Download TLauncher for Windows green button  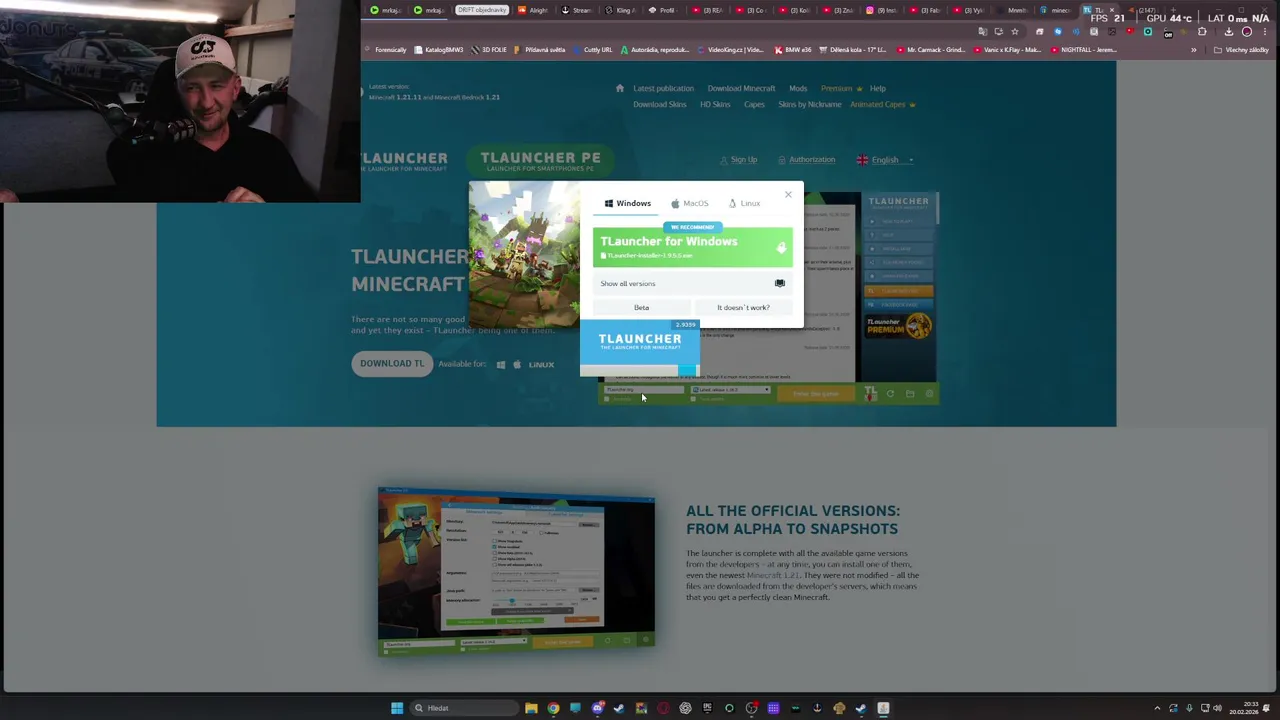(692, 247)
